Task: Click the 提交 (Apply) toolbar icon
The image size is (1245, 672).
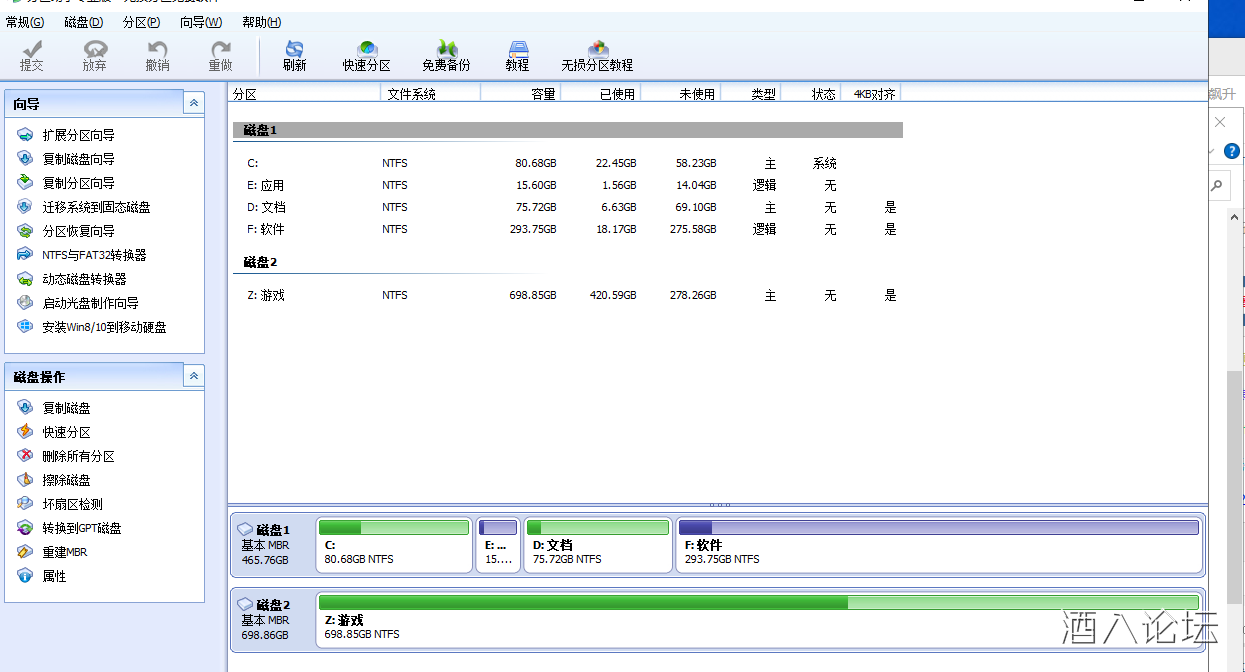Action: click(32, 56)
